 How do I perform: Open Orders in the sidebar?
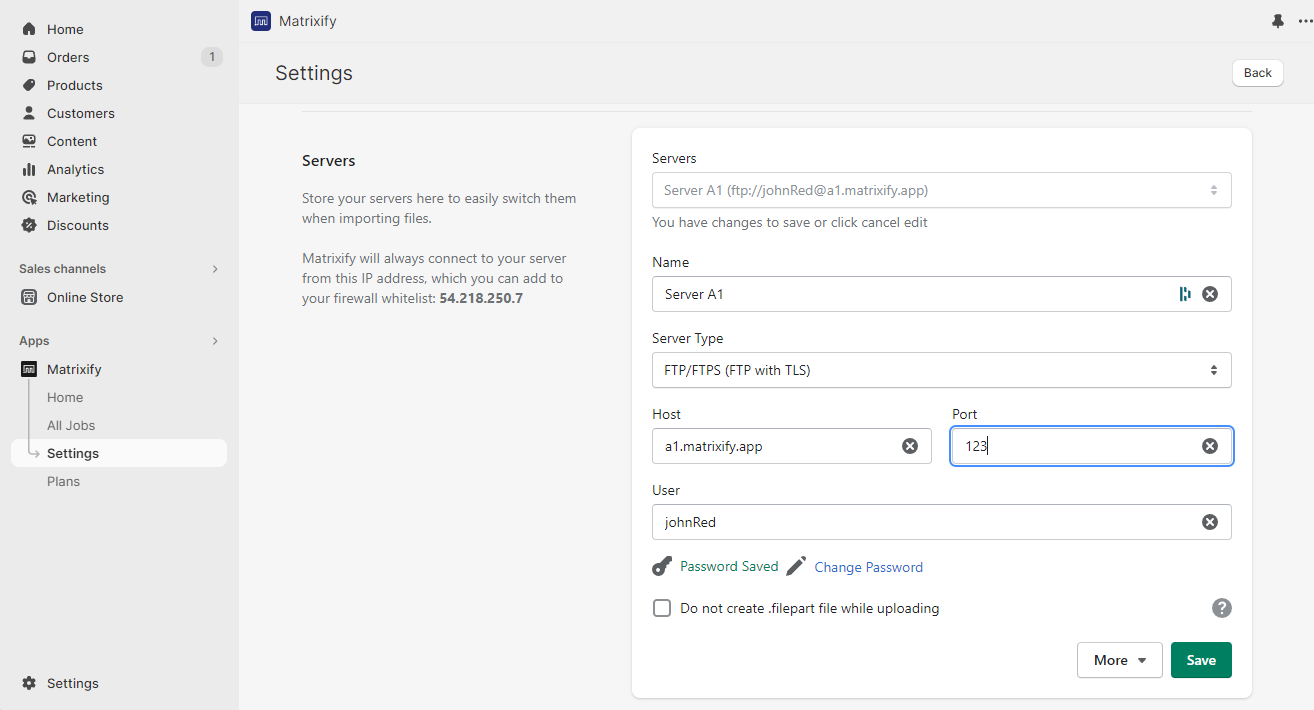coord(68,57)
